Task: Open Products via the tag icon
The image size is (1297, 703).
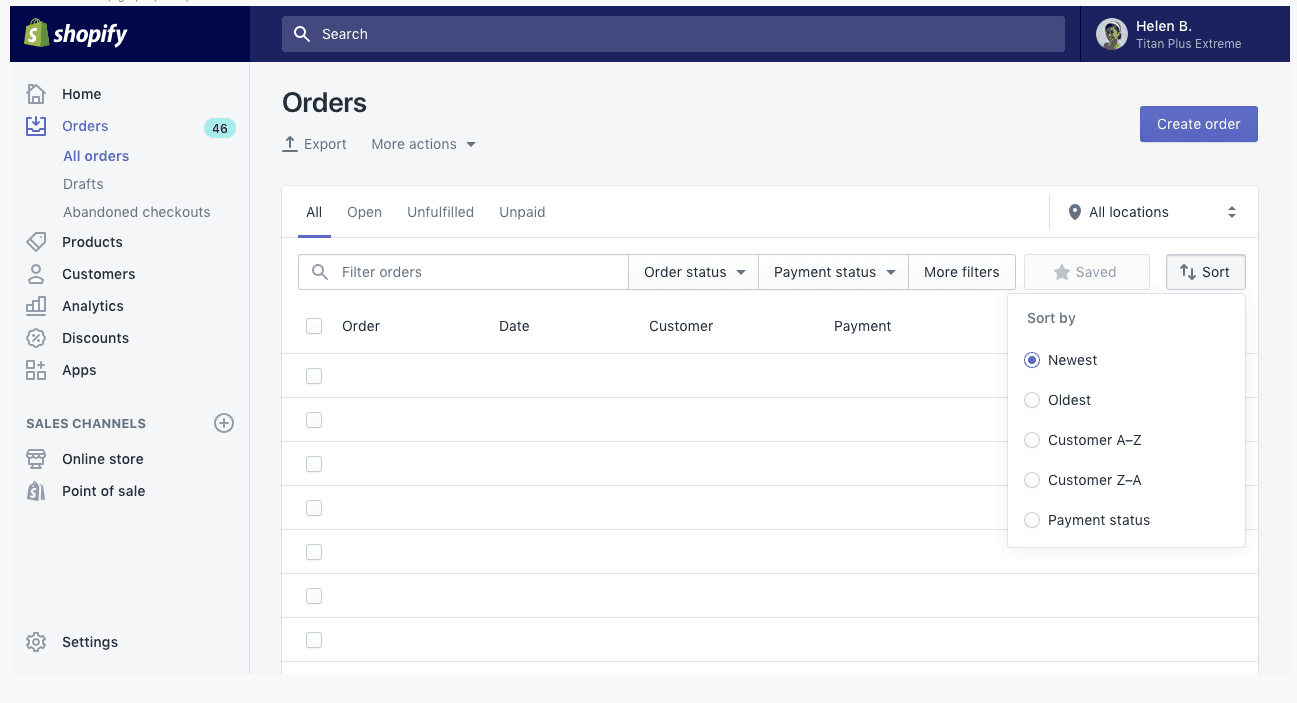Action: pos(36,242)
